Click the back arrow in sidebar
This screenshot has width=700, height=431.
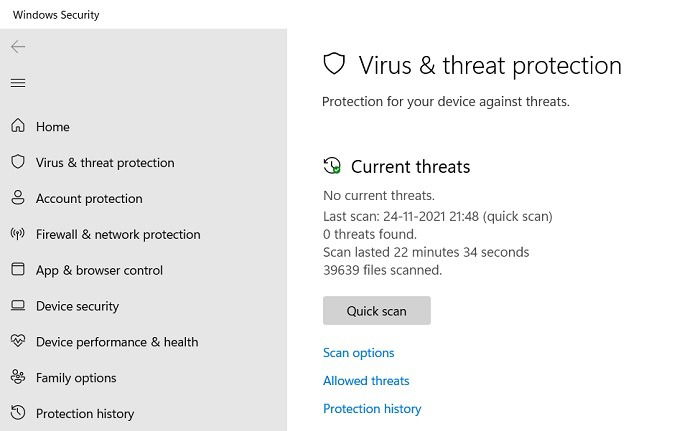[x=18, y=47]
